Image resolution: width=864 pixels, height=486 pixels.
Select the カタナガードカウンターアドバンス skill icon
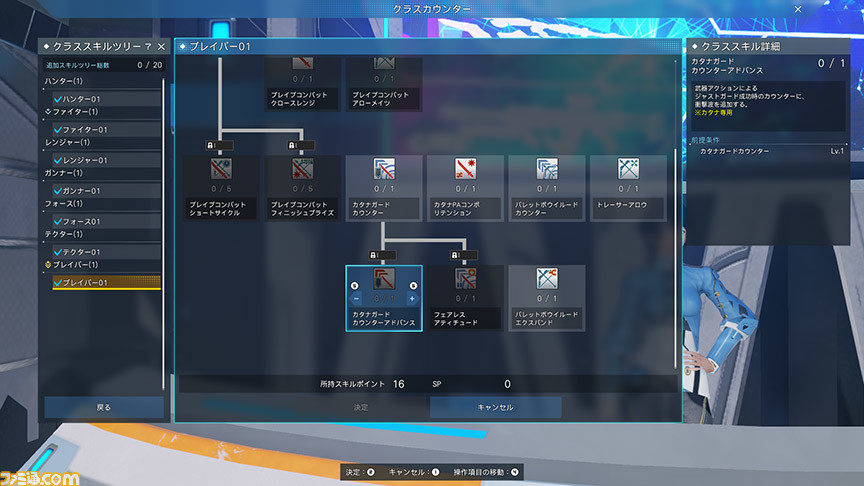coord(384,279)
